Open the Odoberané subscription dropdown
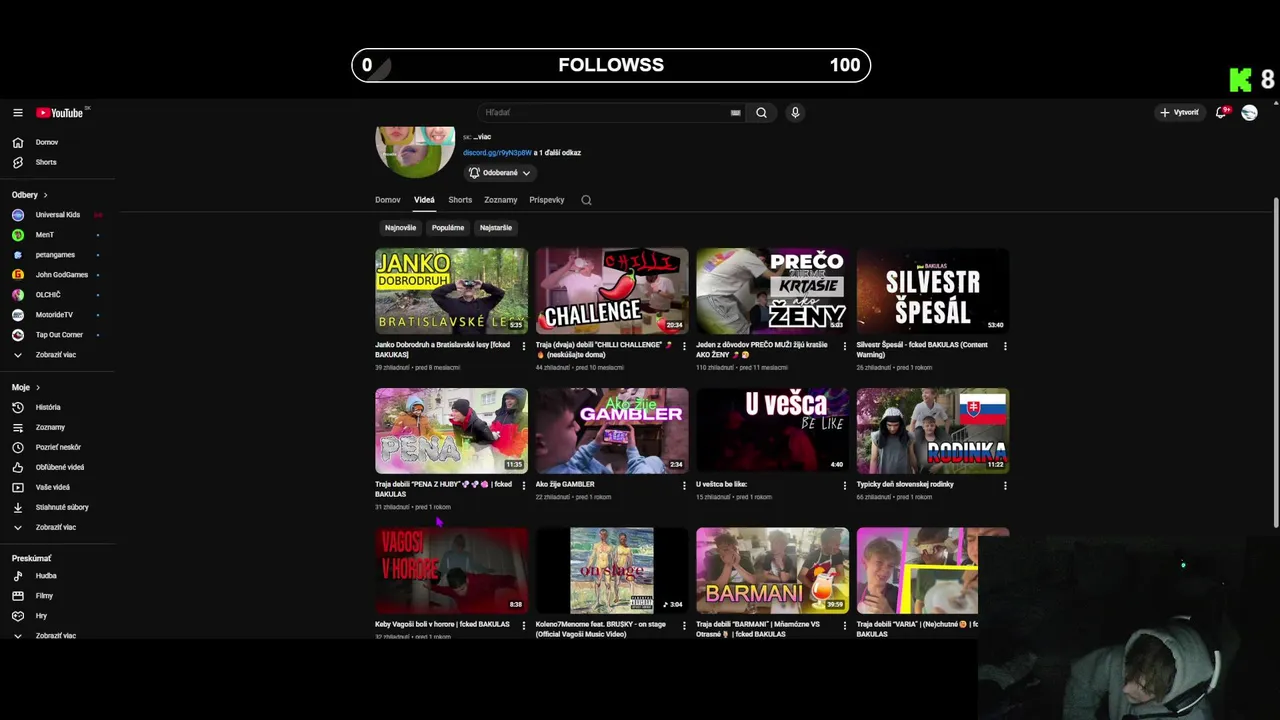This screenshot has width=1280, height=720. point(499,173)
